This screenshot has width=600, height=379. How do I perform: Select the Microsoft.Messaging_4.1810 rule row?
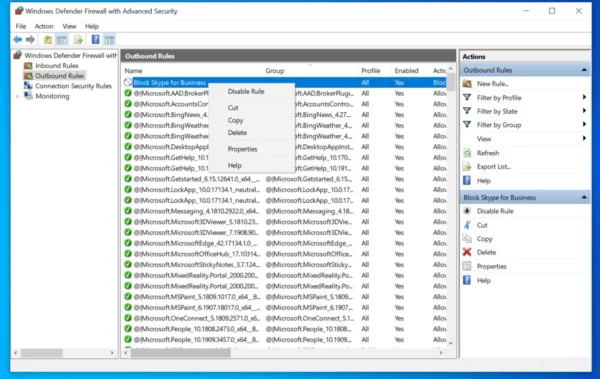click(285, 211)
